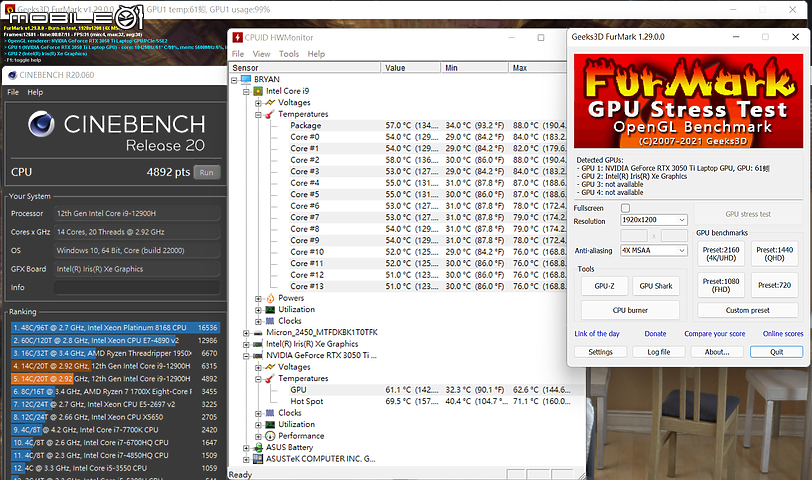
Task: Open FurMark Settings button
Action: [601, 352]
